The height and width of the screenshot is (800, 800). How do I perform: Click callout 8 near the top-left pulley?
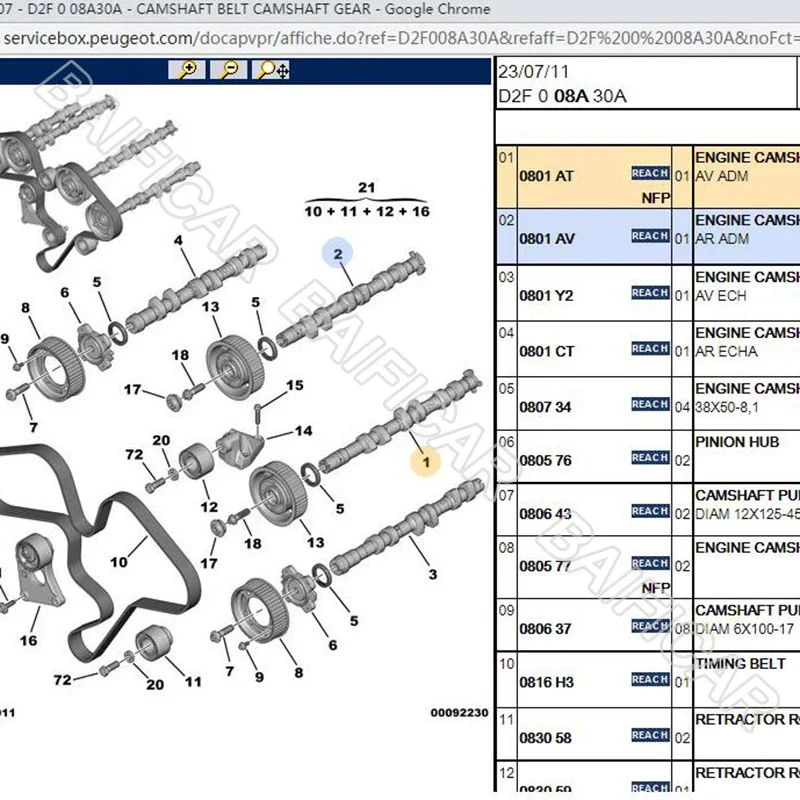click(x=26, y=308)
